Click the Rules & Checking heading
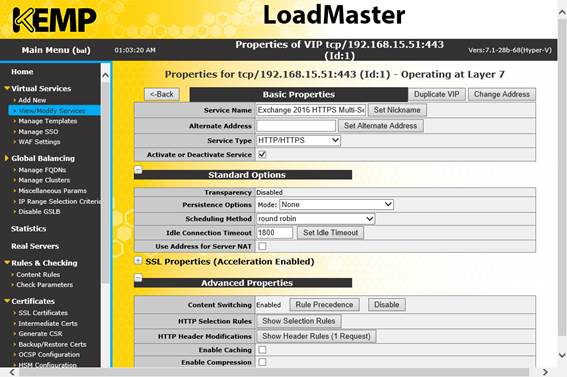 pos(44,263)
